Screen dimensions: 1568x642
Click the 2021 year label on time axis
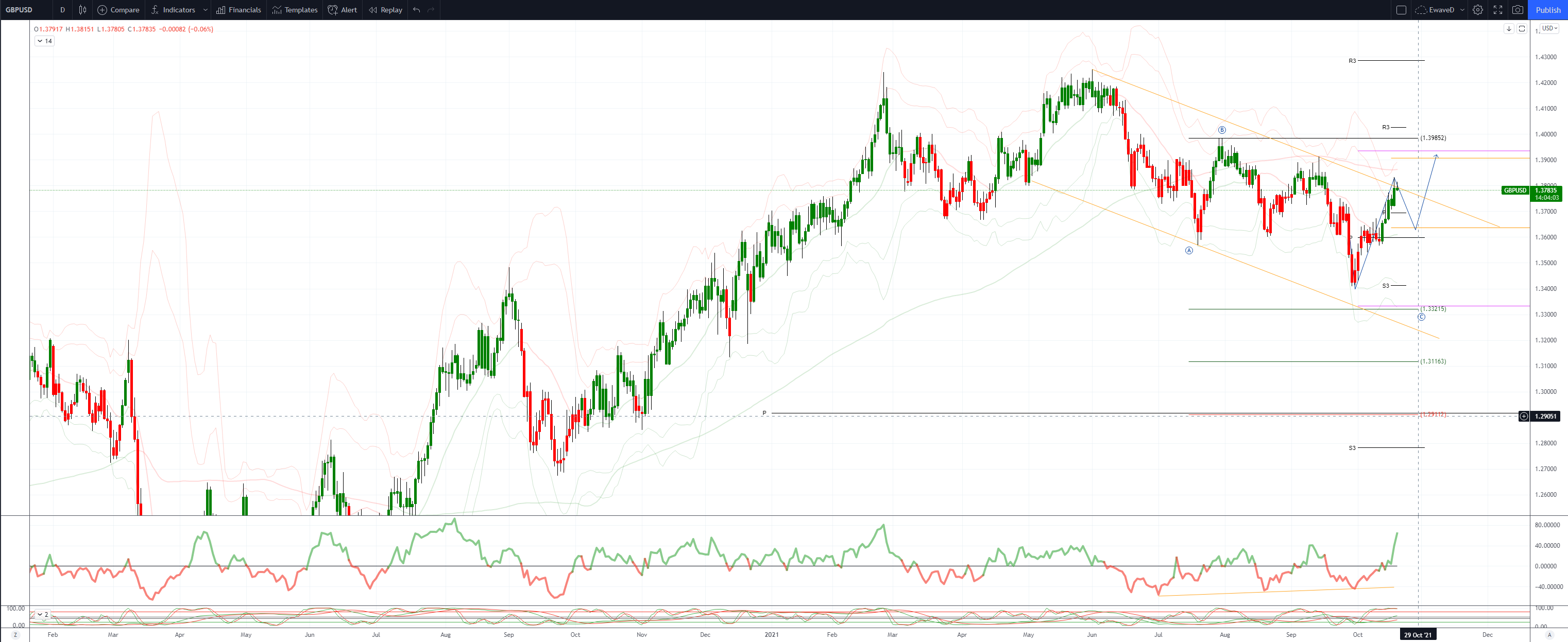(771, 635)
